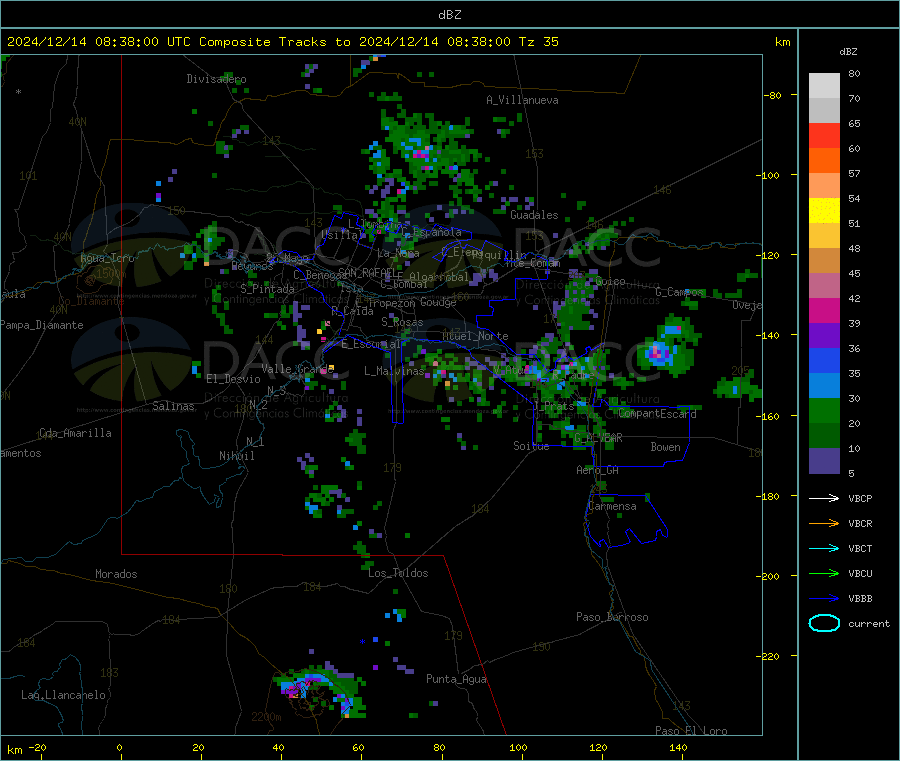This screenshot has width=900, height=761.
Task: Click the Soitue map label
Action: [531, 446]
